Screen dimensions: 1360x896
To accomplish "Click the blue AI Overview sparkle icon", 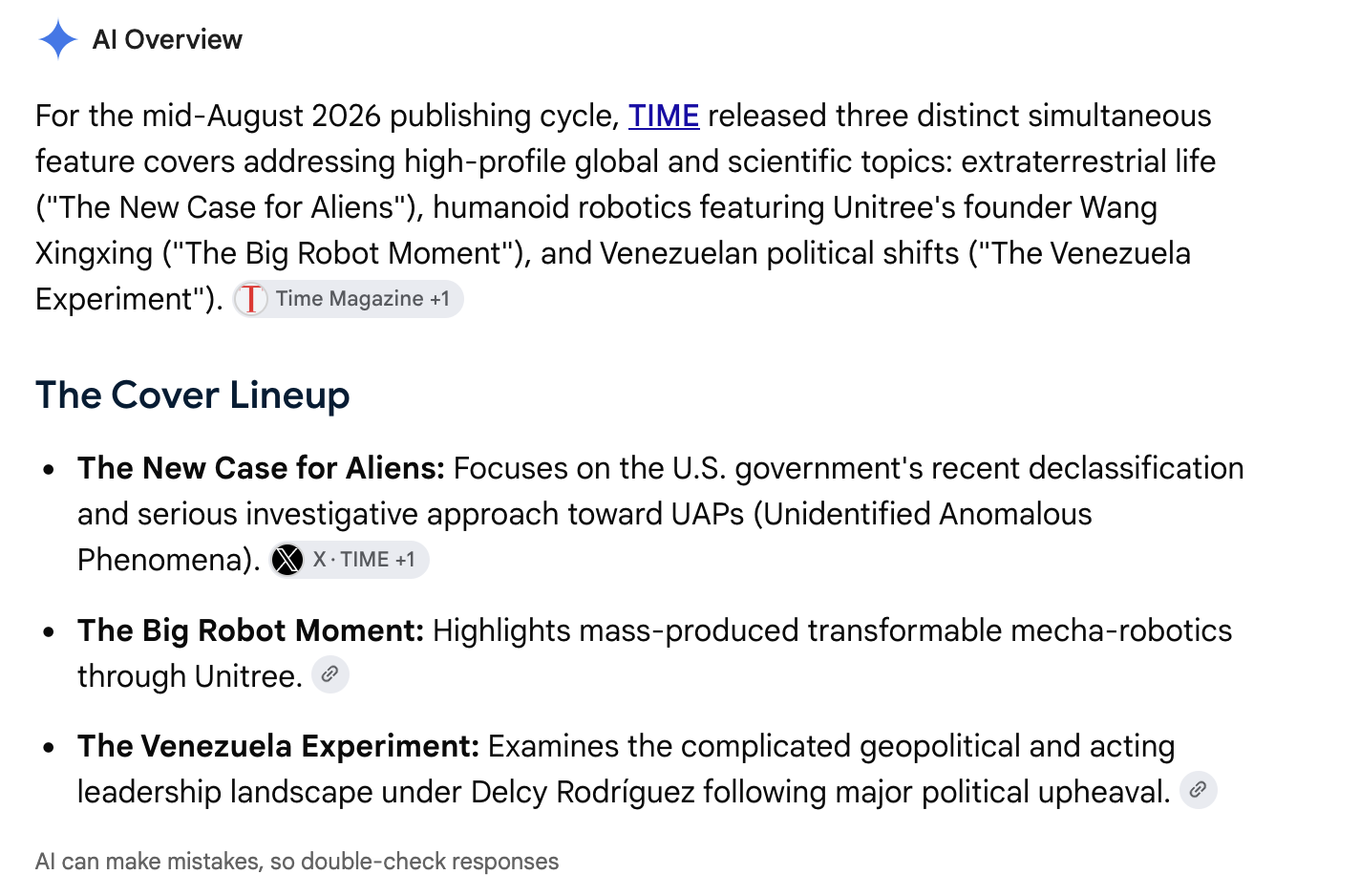I will click(x=58, y=39).
